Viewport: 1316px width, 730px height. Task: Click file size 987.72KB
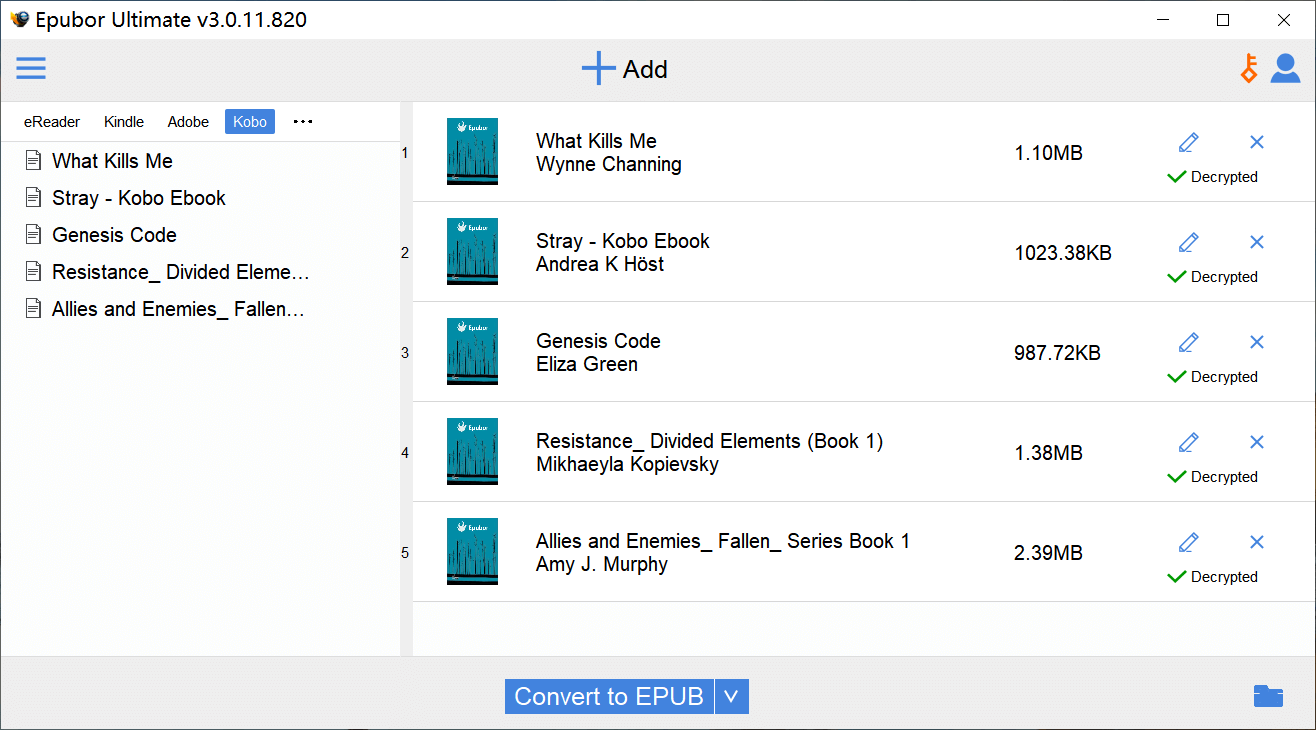pos(1058,353)
